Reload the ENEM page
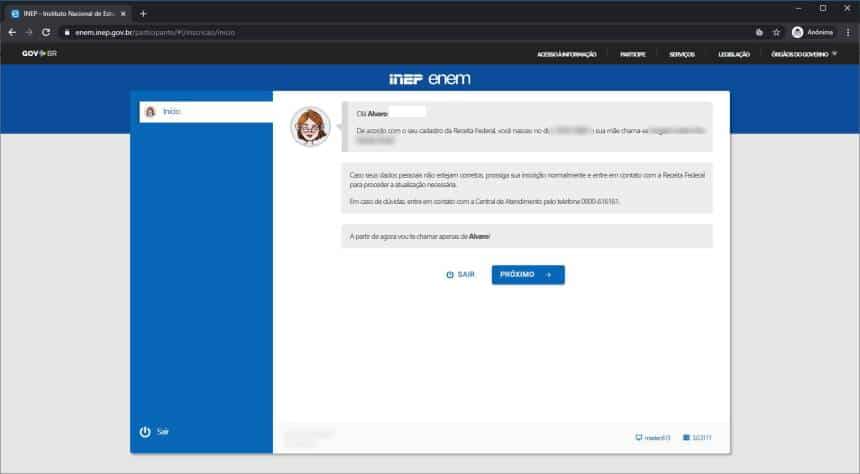 point(46,32)
